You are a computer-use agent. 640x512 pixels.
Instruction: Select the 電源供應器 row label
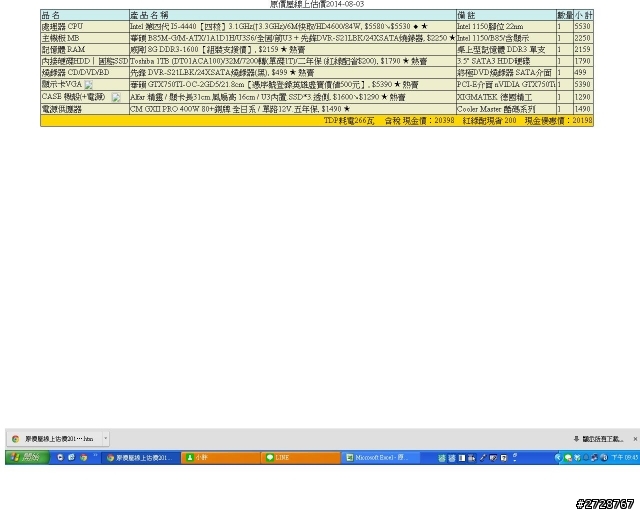tap(62, 109)
